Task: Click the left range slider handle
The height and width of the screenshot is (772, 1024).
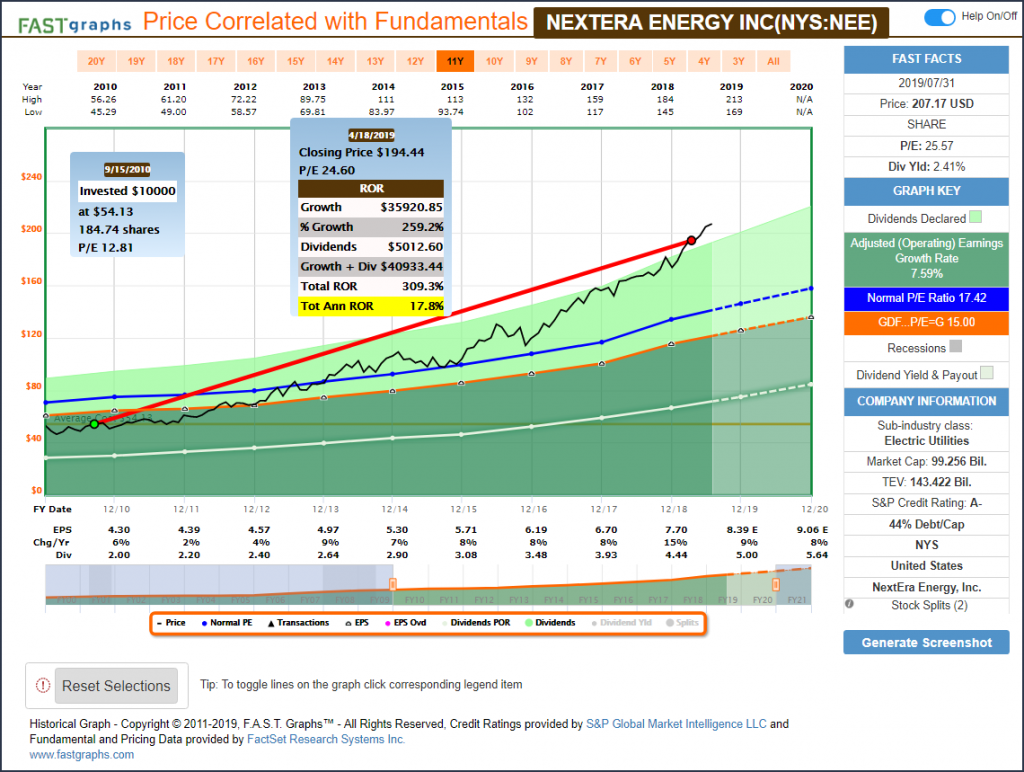Action: (393, 584)
